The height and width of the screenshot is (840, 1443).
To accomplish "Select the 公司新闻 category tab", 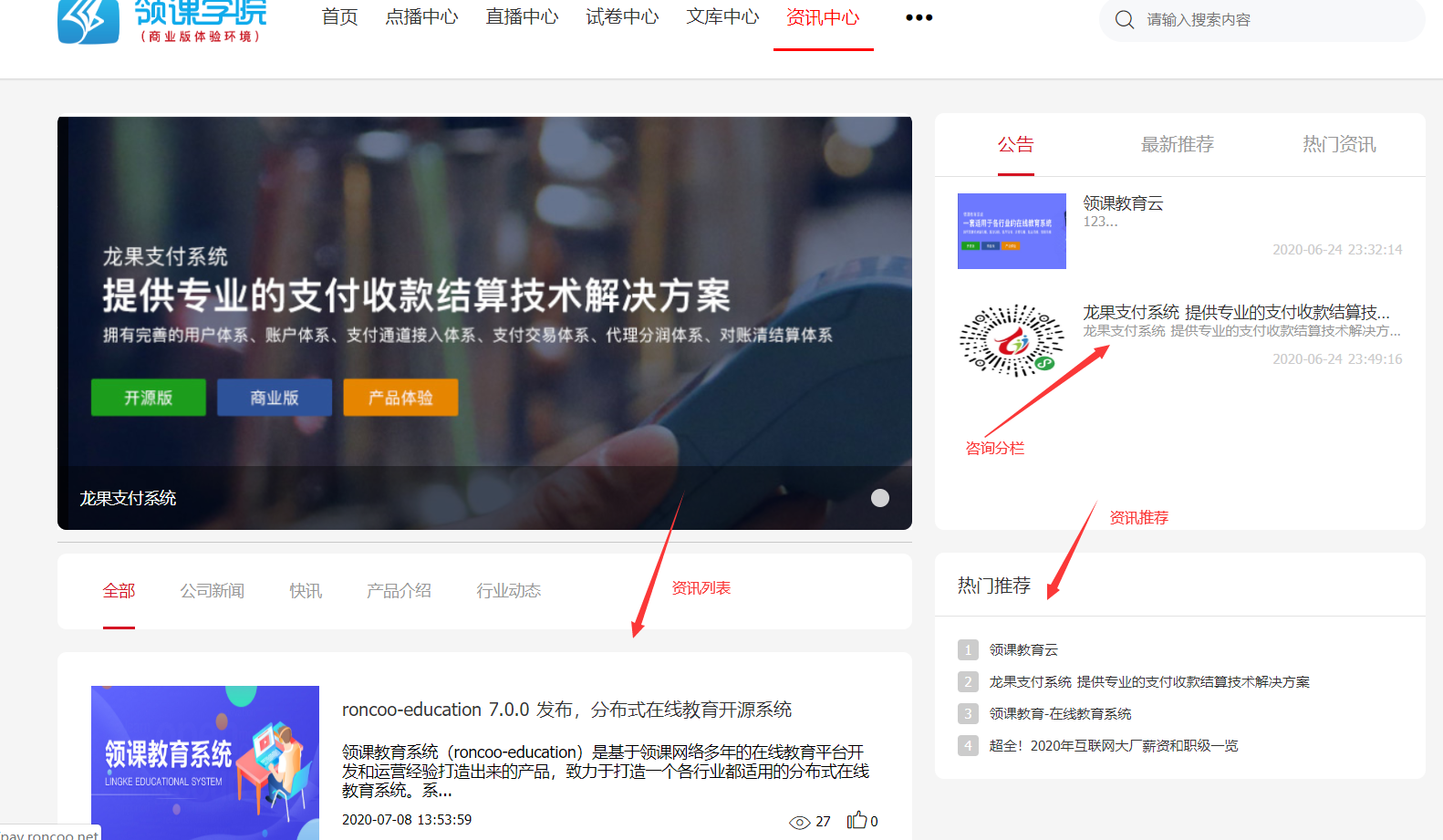I will point(213,591).
